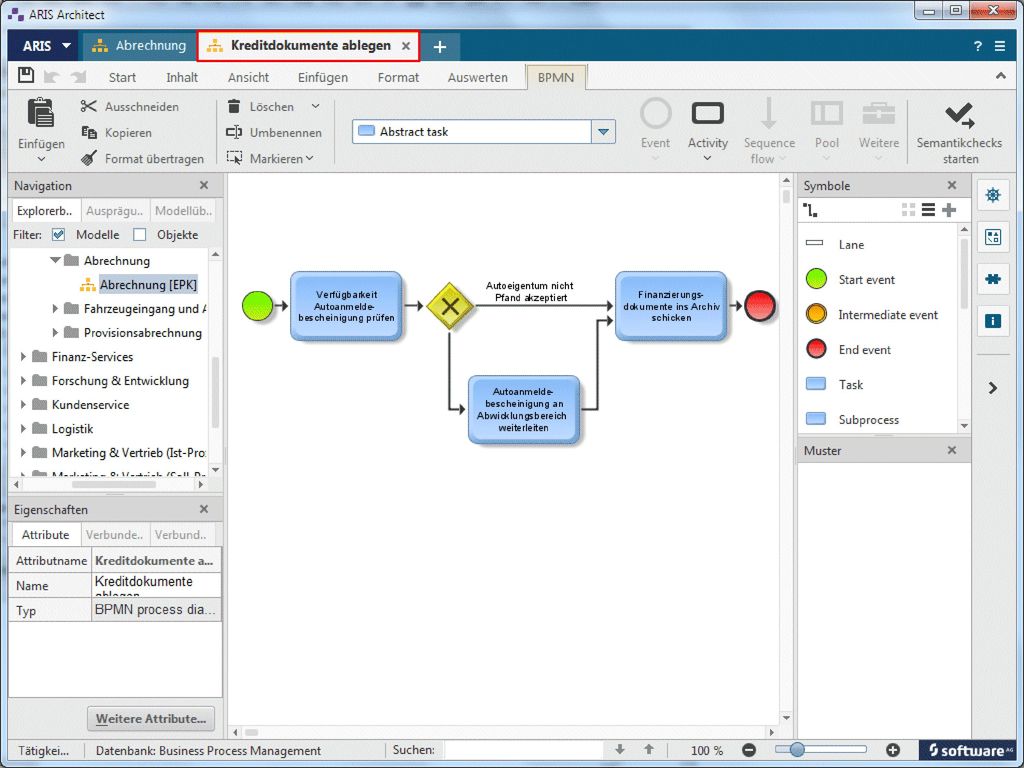Expand the Provisionsabrechnung folder
The image size is (1024, 768).
pos(55,332)
